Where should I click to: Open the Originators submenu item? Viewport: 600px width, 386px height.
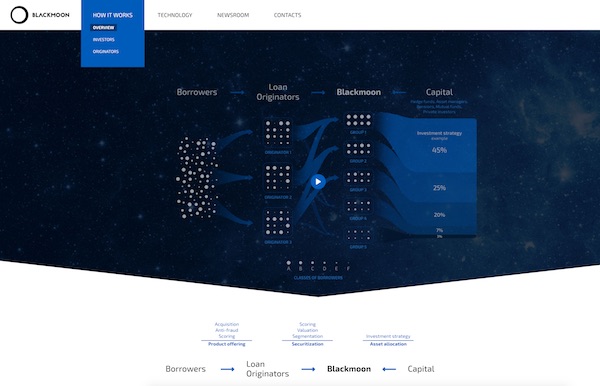tap(106, 51)
